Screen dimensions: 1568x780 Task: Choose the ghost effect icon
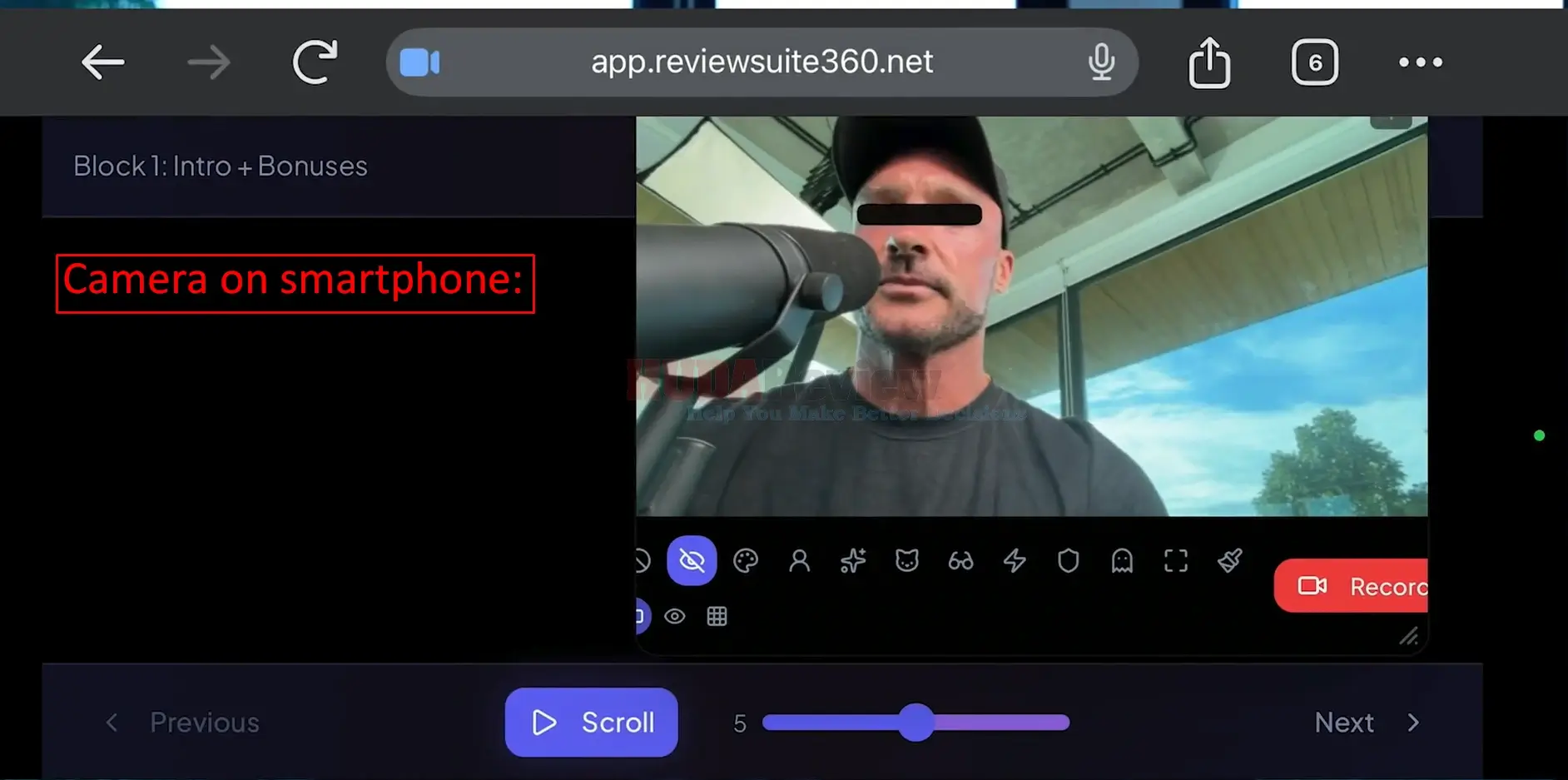point(1121,560)
